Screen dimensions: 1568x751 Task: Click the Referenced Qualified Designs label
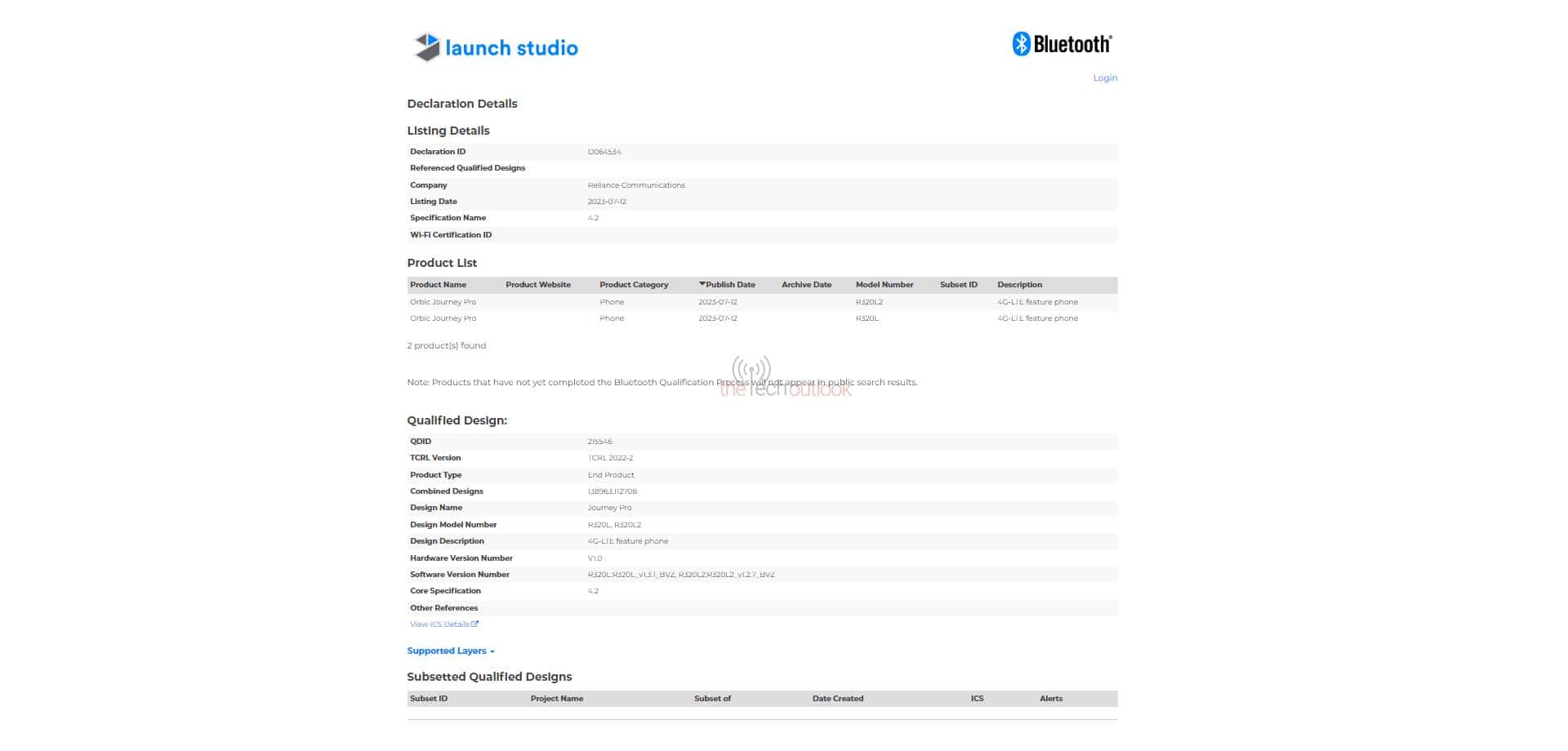(467, 168)
